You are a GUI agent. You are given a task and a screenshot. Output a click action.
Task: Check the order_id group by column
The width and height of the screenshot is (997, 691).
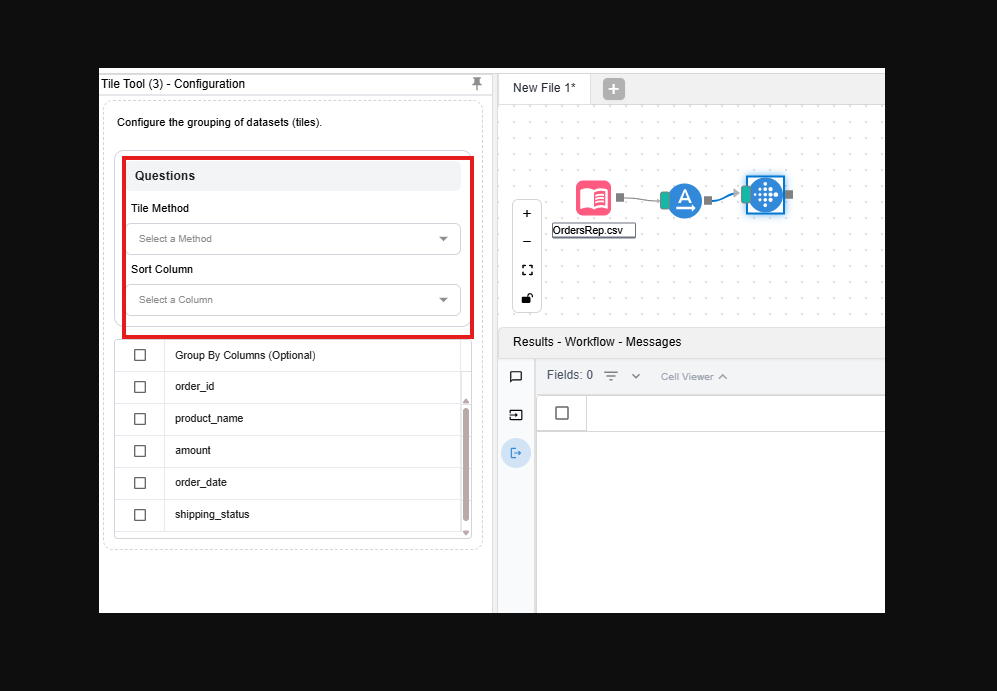tap(140, 387)
